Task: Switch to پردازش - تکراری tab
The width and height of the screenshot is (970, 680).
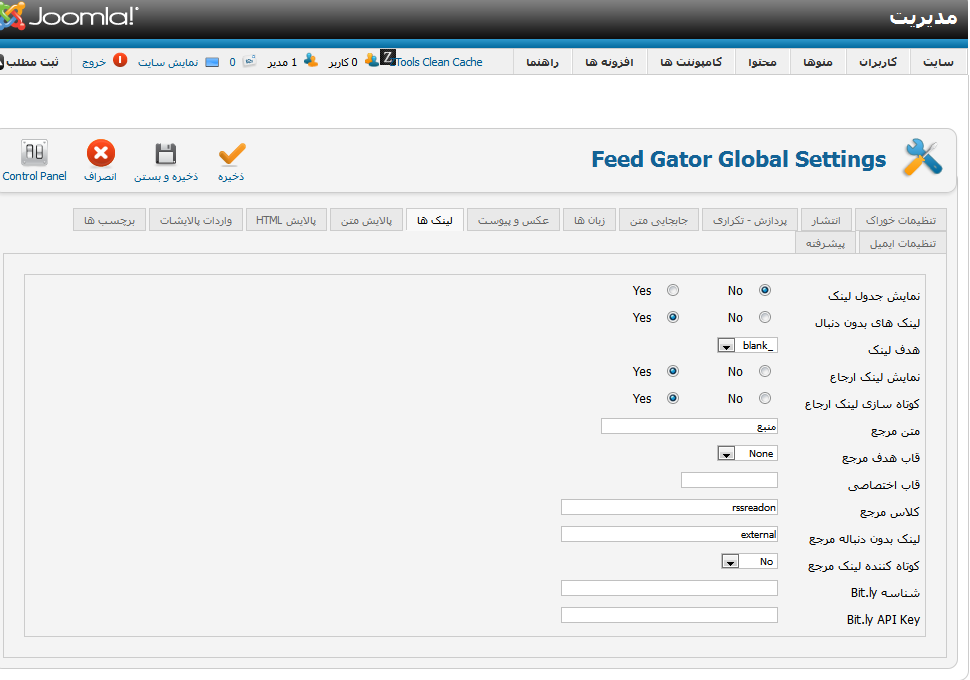Action: pos(750,220)
